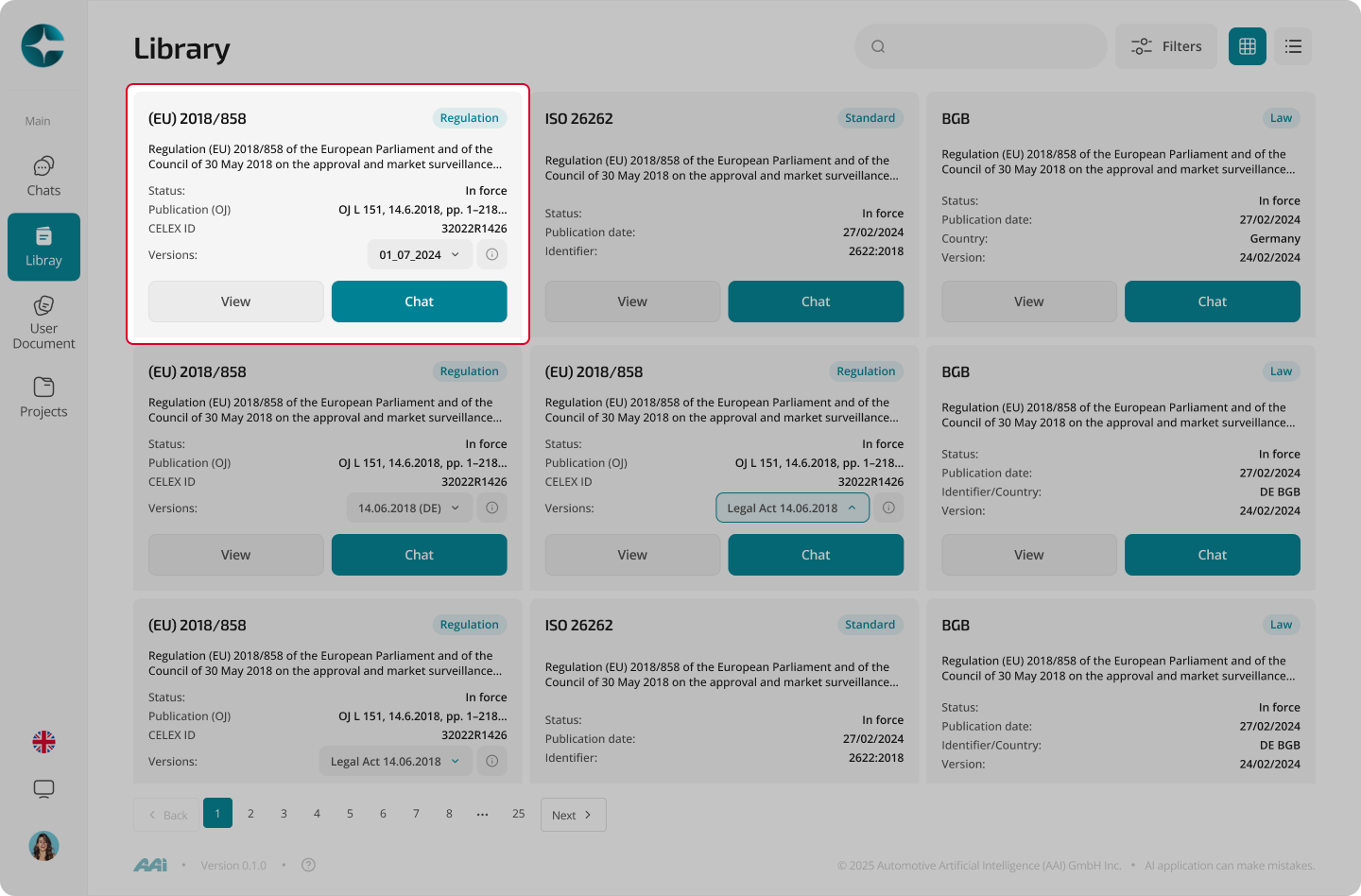View the first-row ISO 26262 document
This screenshot has height=896, width=1361.
click(x=632, y=302)
